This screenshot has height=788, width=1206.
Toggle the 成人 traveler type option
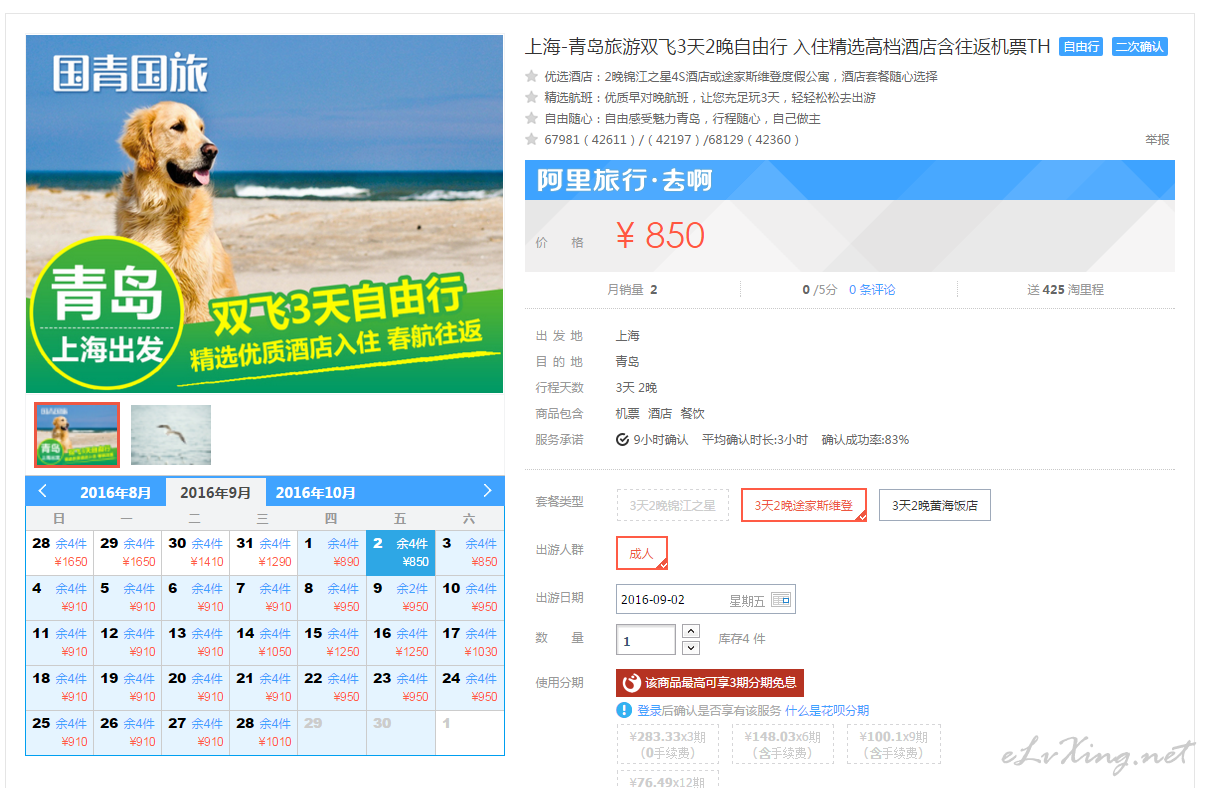click(x=641, y=553)
